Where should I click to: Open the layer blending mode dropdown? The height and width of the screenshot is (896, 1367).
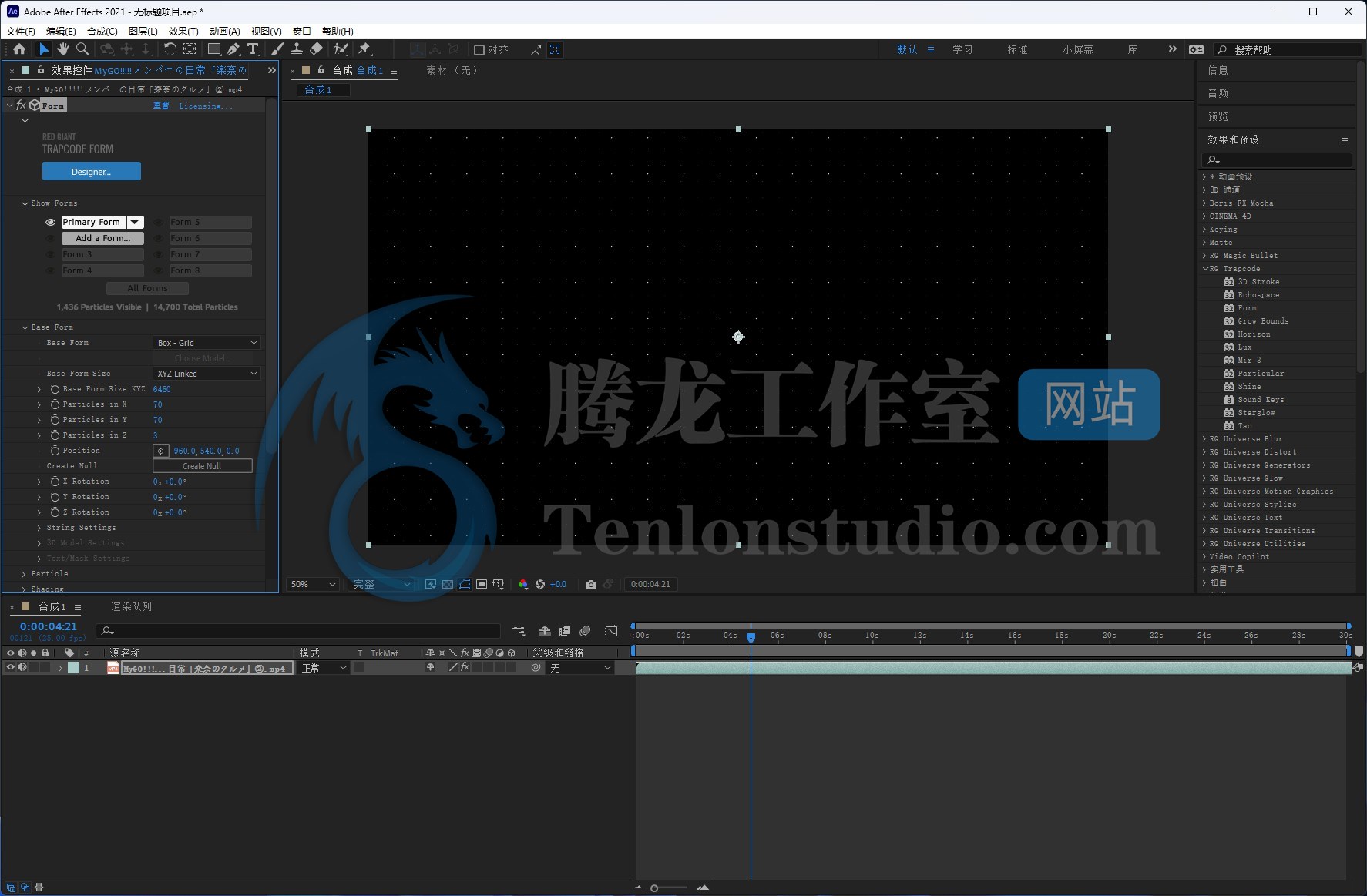point(324,668)
